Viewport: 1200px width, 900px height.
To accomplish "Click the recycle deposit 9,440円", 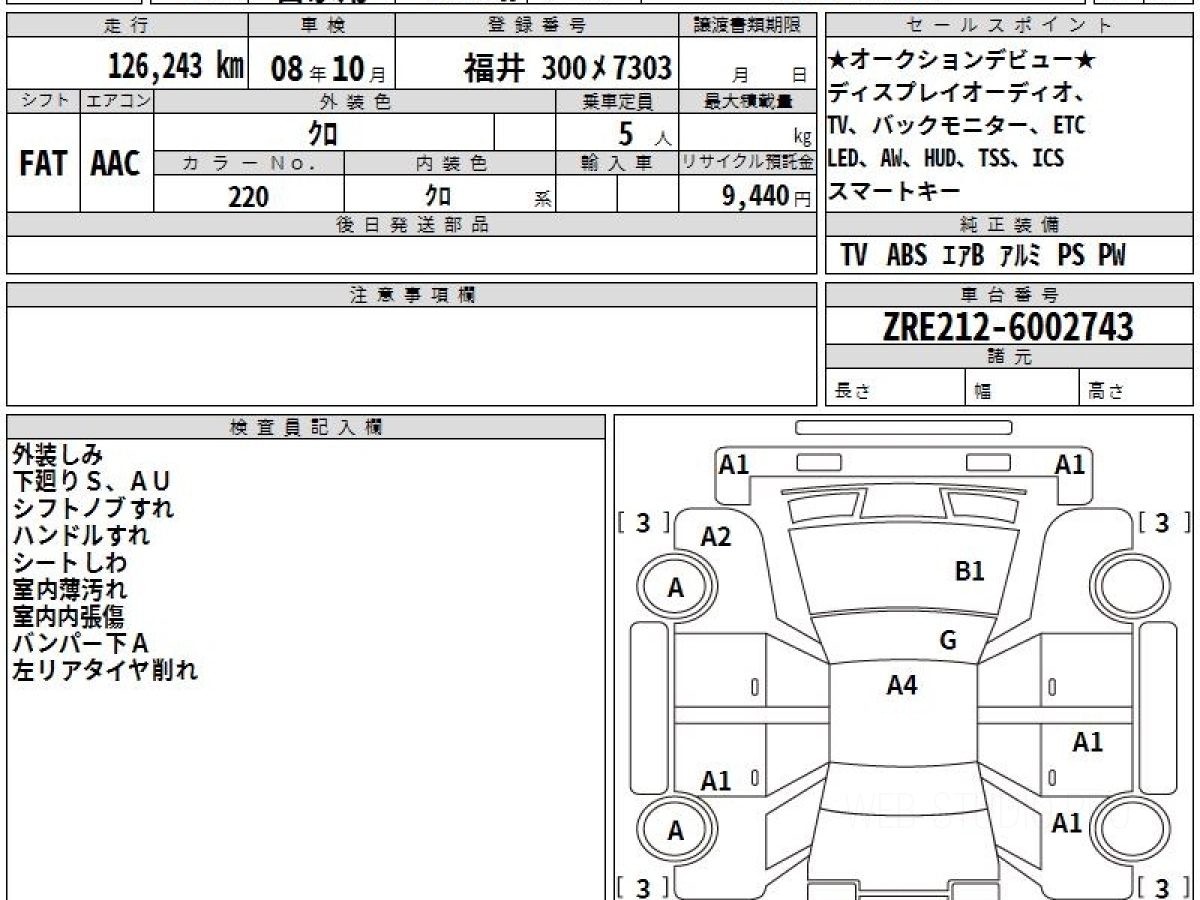I will (x=767, y=196).
